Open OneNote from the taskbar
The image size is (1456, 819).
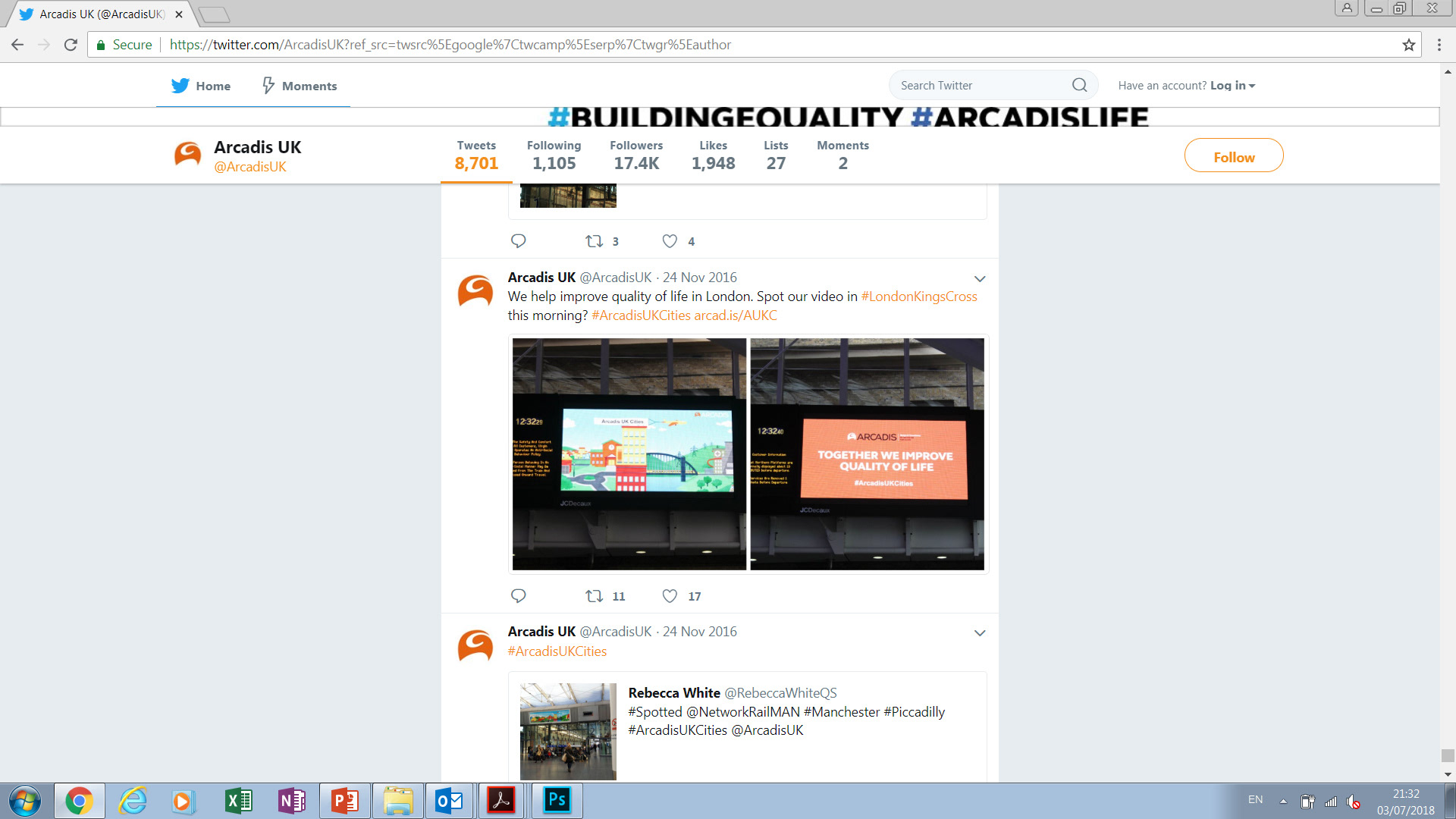pos(292,801)
